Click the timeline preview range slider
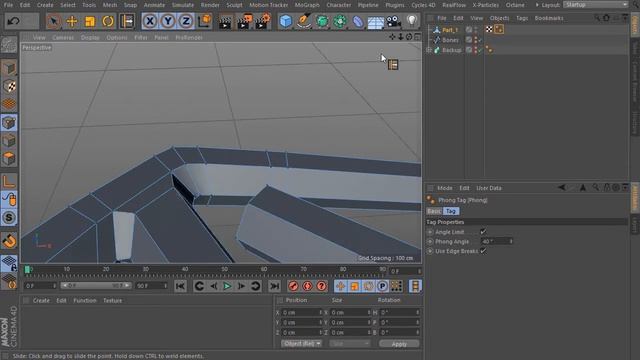This screenshot has height=360, width=640. click(96, 286)
